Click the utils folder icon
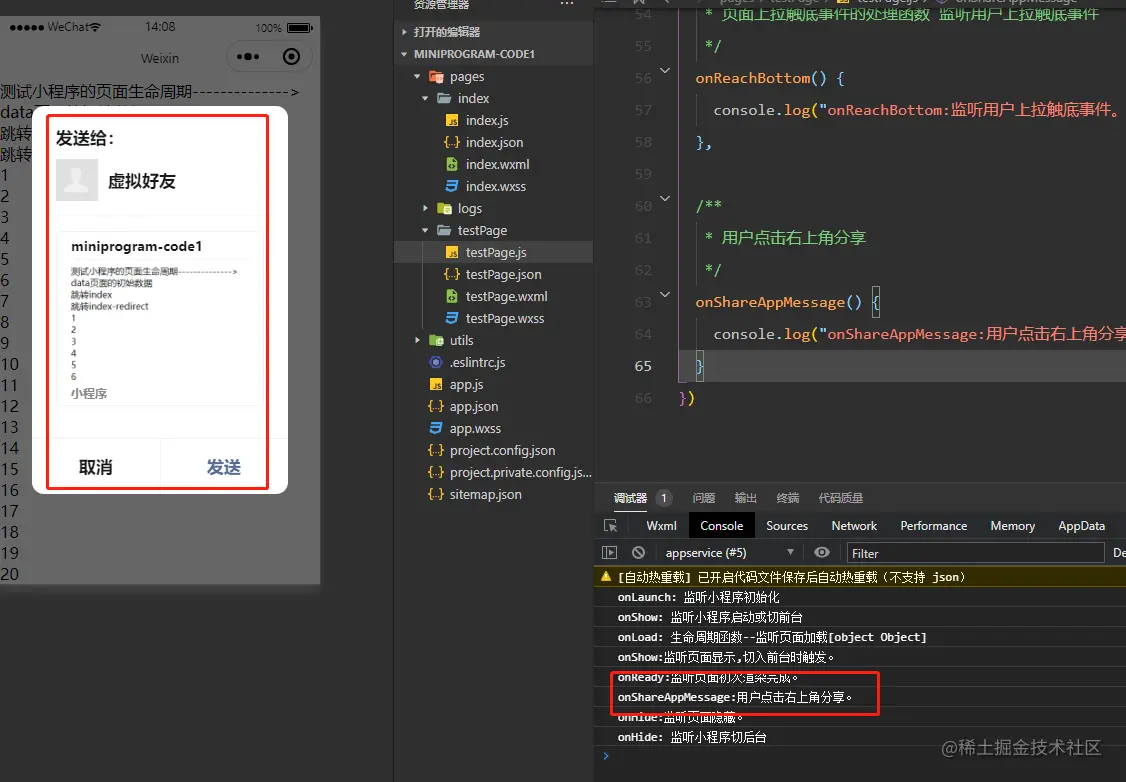The width and height of the screenshot is (1126, 782). point(436,340)
